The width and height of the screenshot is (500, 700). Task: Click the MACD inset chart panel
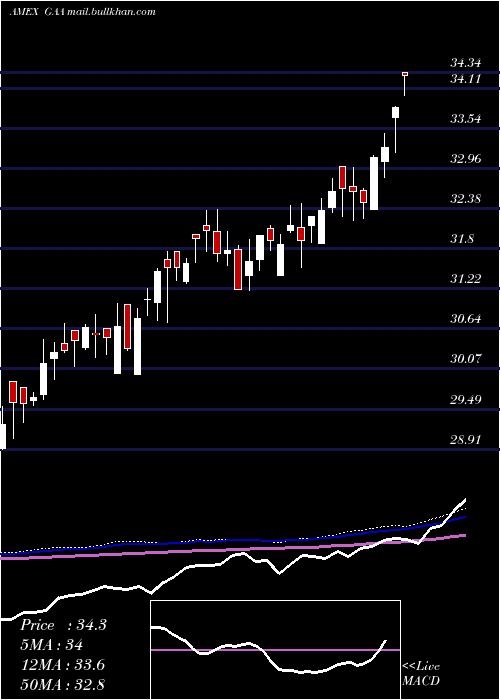pyautogui.click(x=275, y=650)
